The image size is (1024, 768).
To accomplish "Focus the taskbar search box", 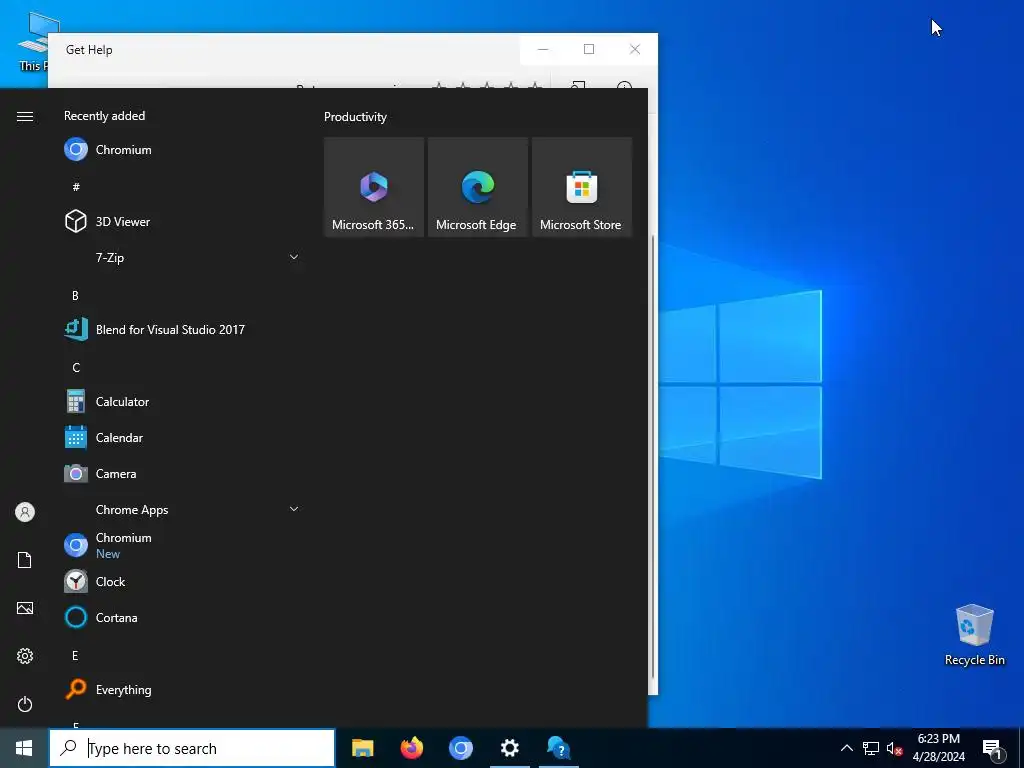I will tap(192, 748).
